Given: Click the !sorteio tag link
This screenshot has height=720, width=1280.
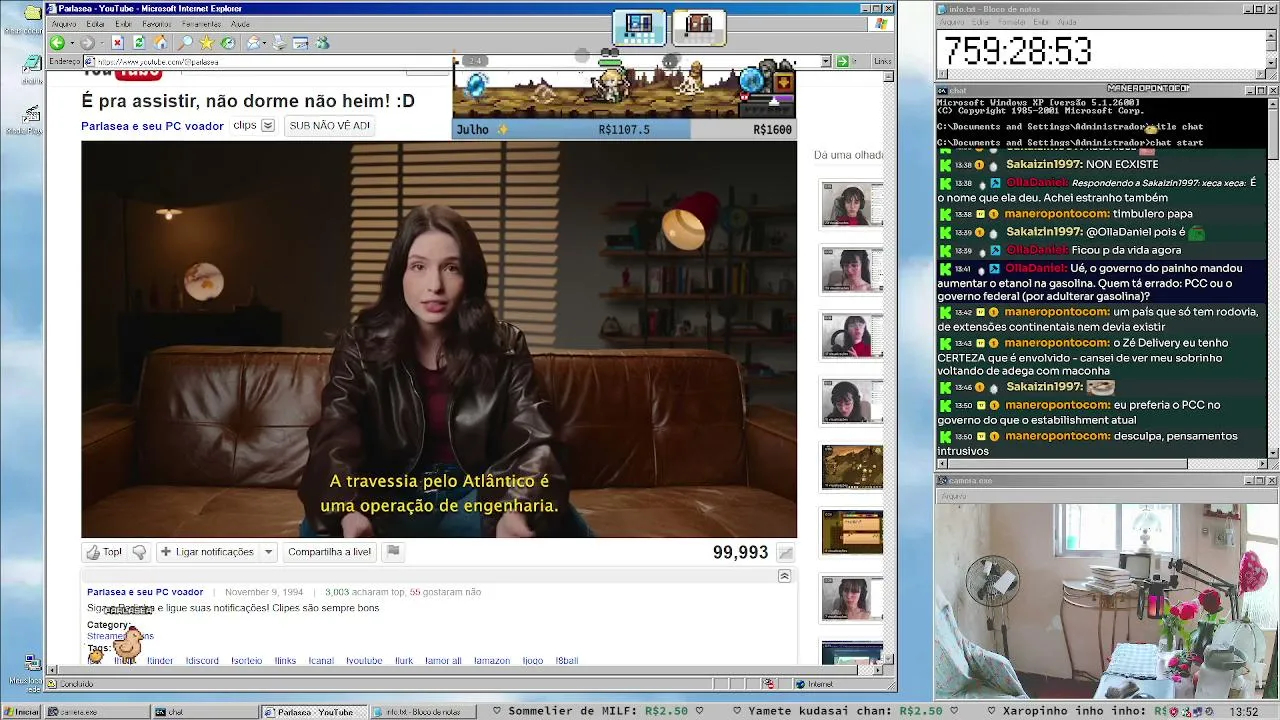Looking at the screenshot, I should click(x=246, y=661).
